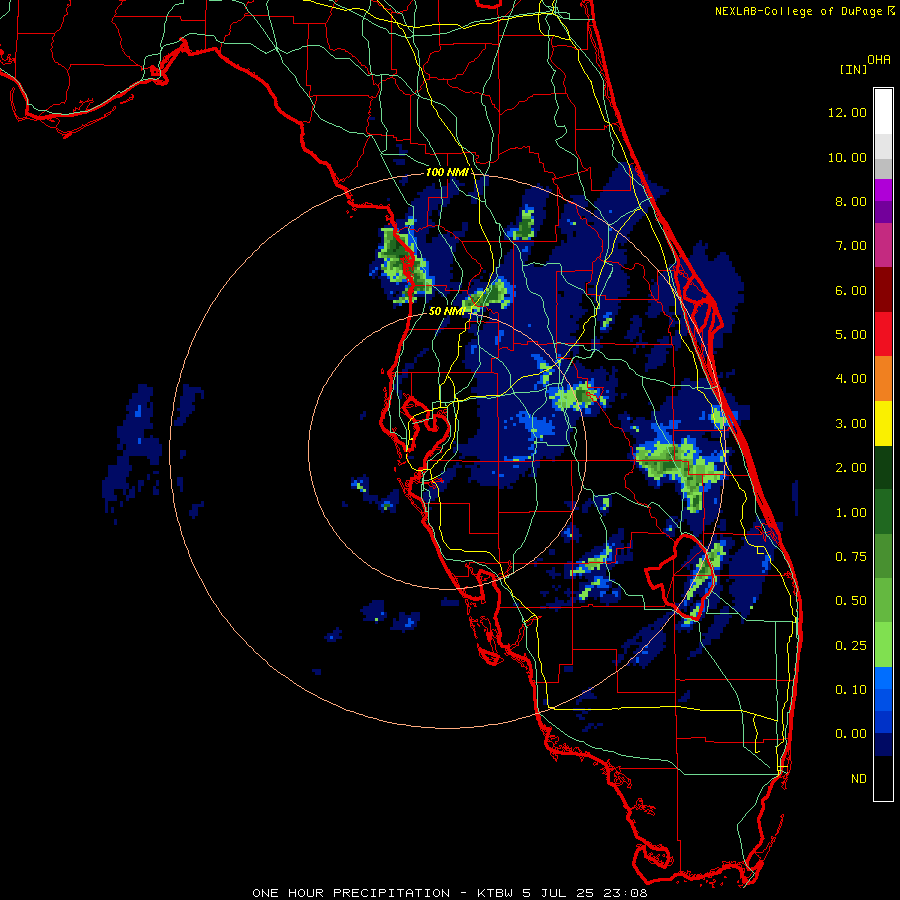900x900 pixels.
Task: Click the 7.00 legend value
Action: click(x=851, y=246)
